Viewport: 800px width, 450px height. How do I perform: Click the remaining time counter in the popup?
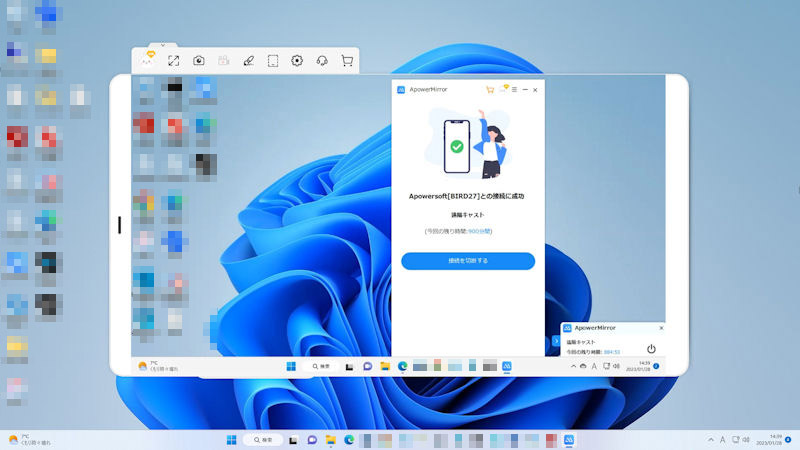pyautogui.click(x=612, y=352)
